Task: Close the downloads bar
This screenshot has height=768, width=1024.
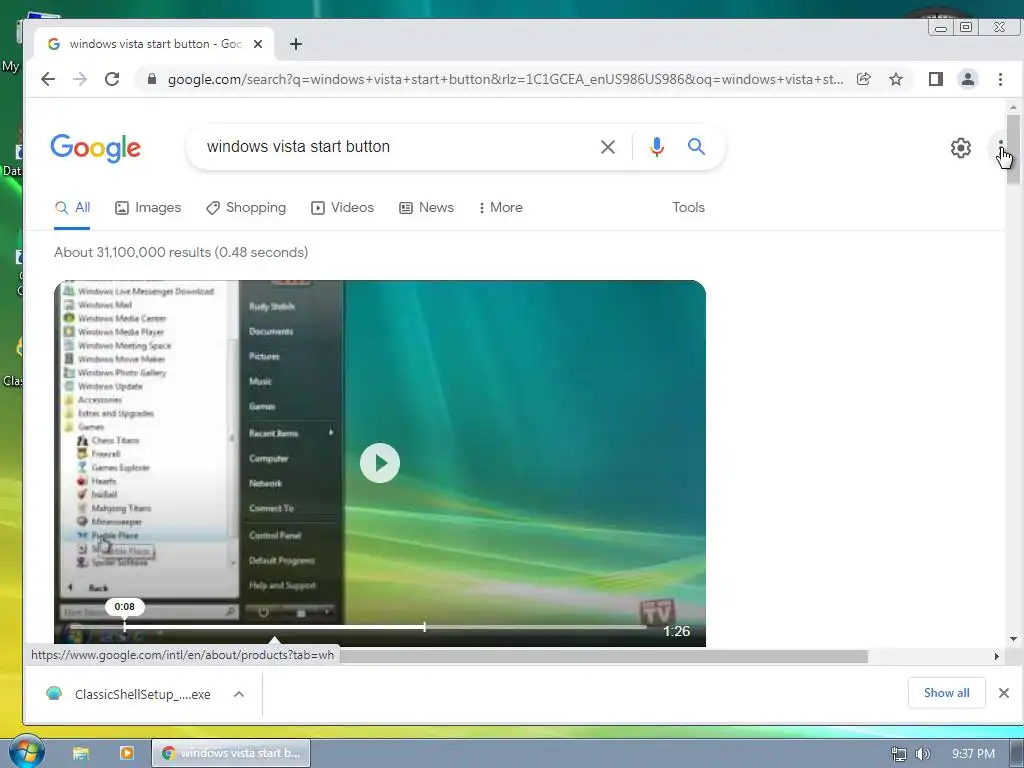Action: [x=1004, y=693]
